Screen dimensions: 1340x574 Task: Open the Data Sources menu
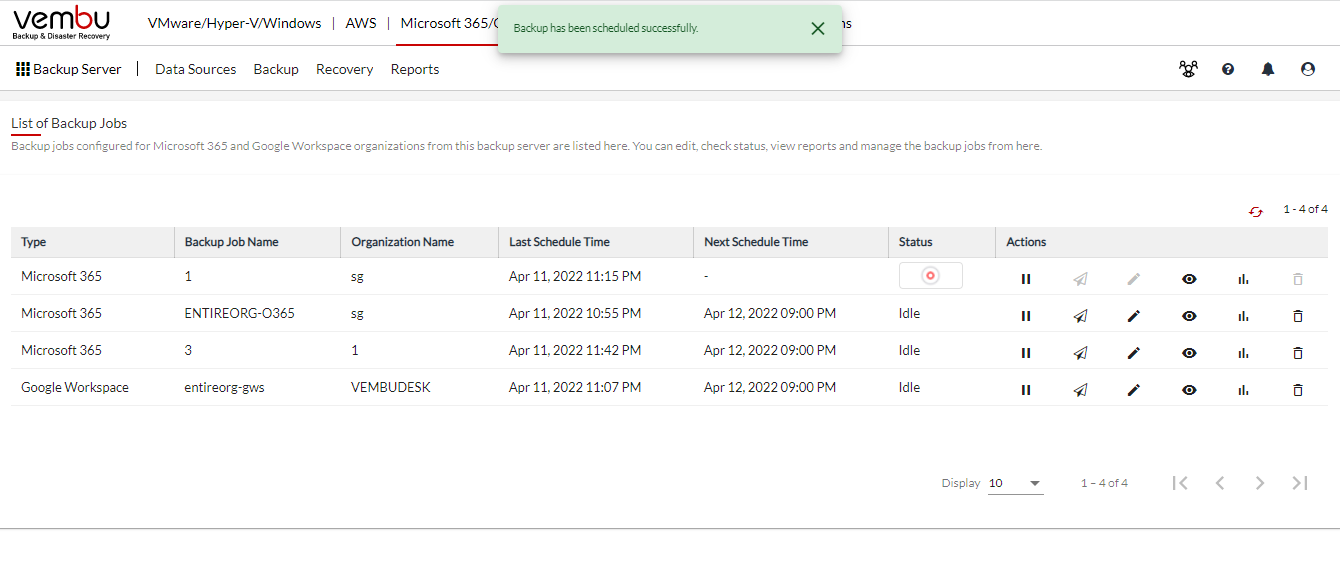[x=196, y=69]
